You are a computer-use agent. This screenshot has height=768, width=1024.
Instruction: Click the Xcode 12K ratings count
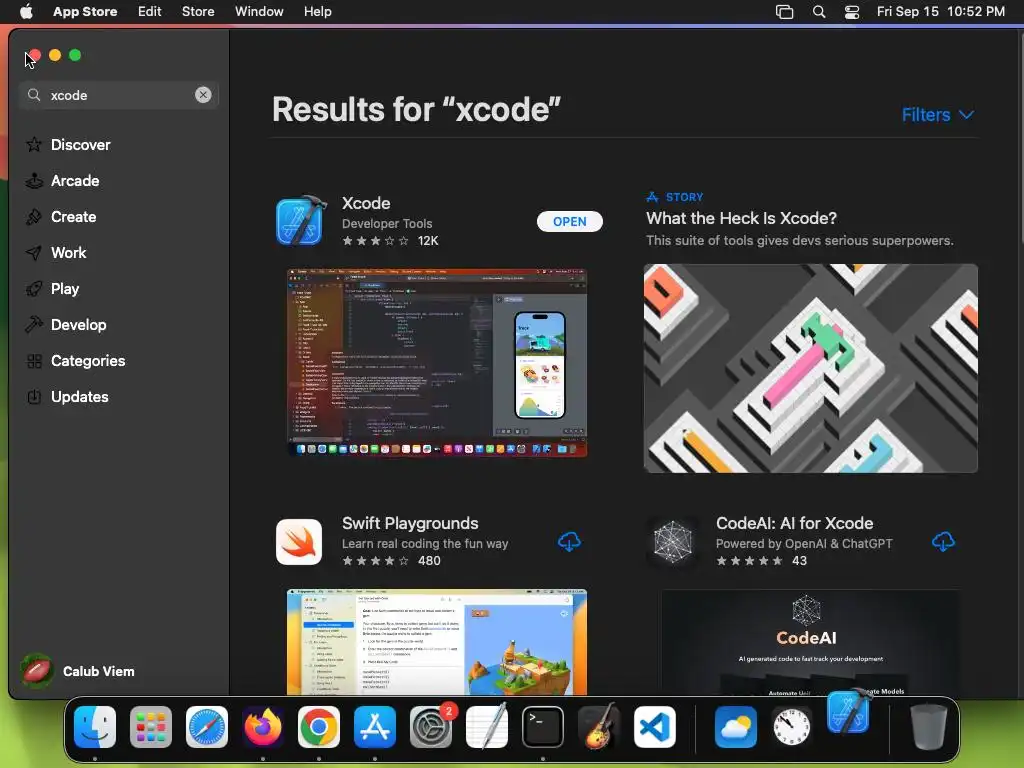tap(428, 241)
